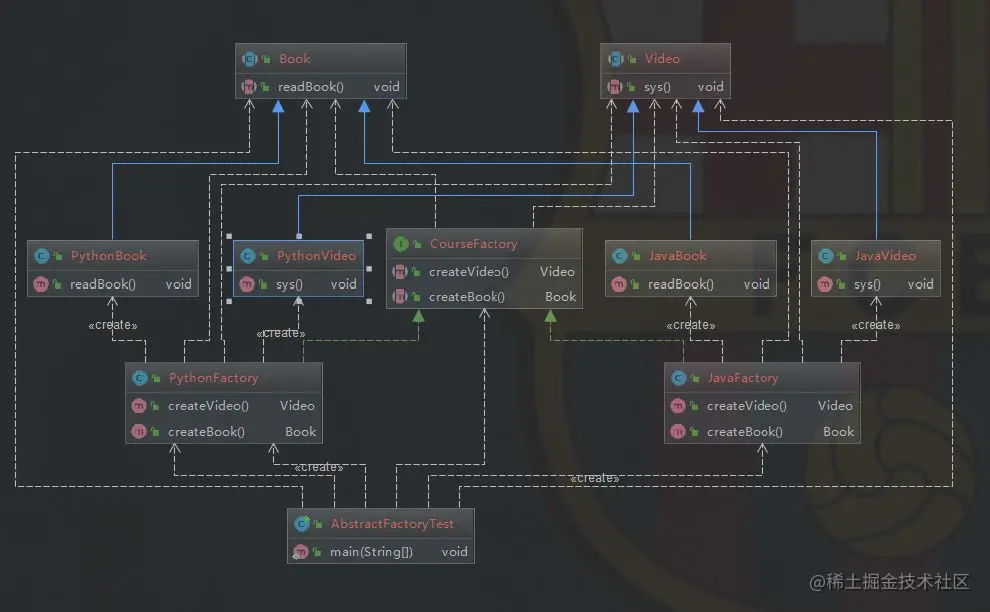990x612 pixels.
Task: Click the PythonBook class icon
Action: tap(42, 256)
